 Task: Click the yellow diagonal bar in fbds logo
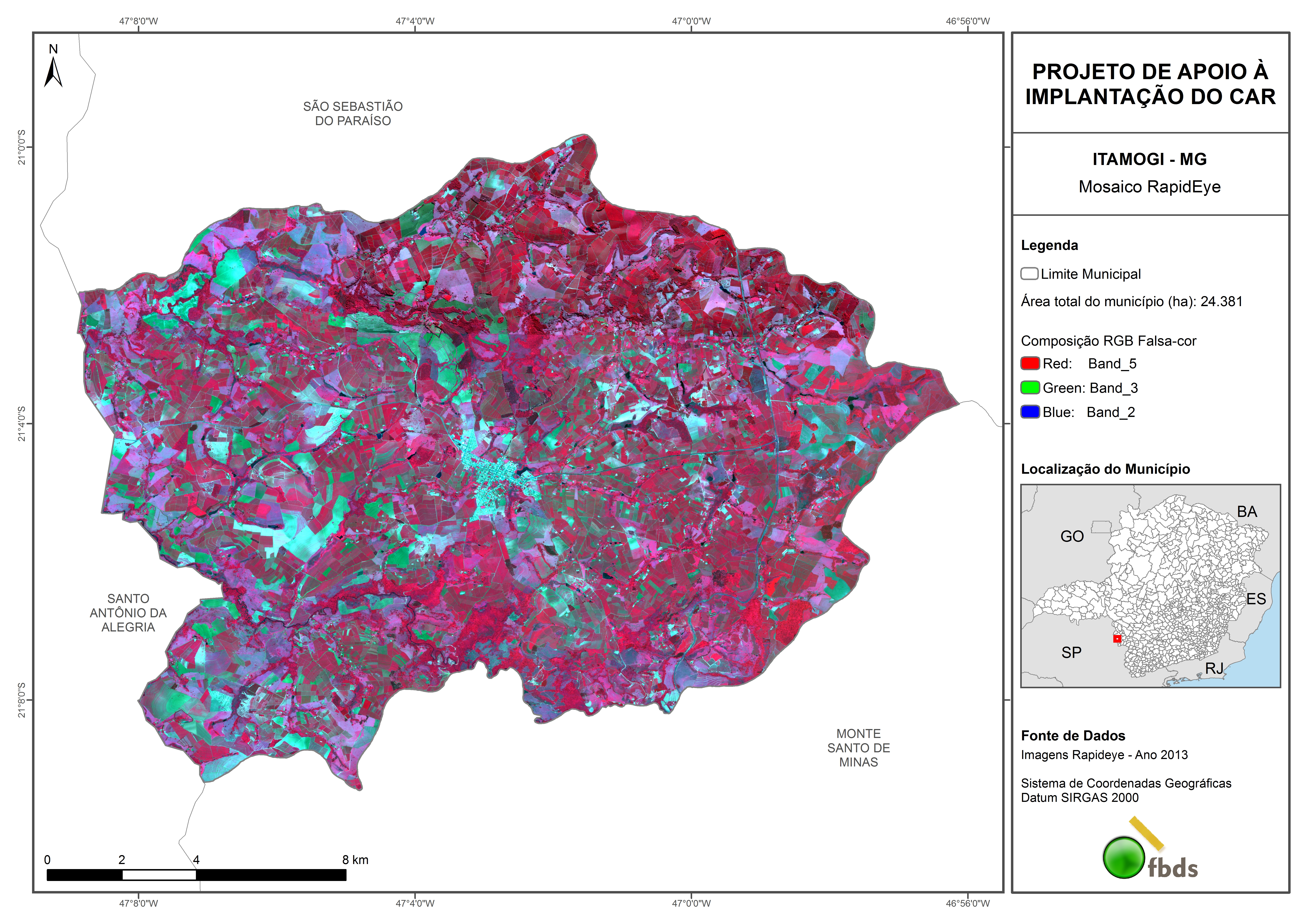1146,833
